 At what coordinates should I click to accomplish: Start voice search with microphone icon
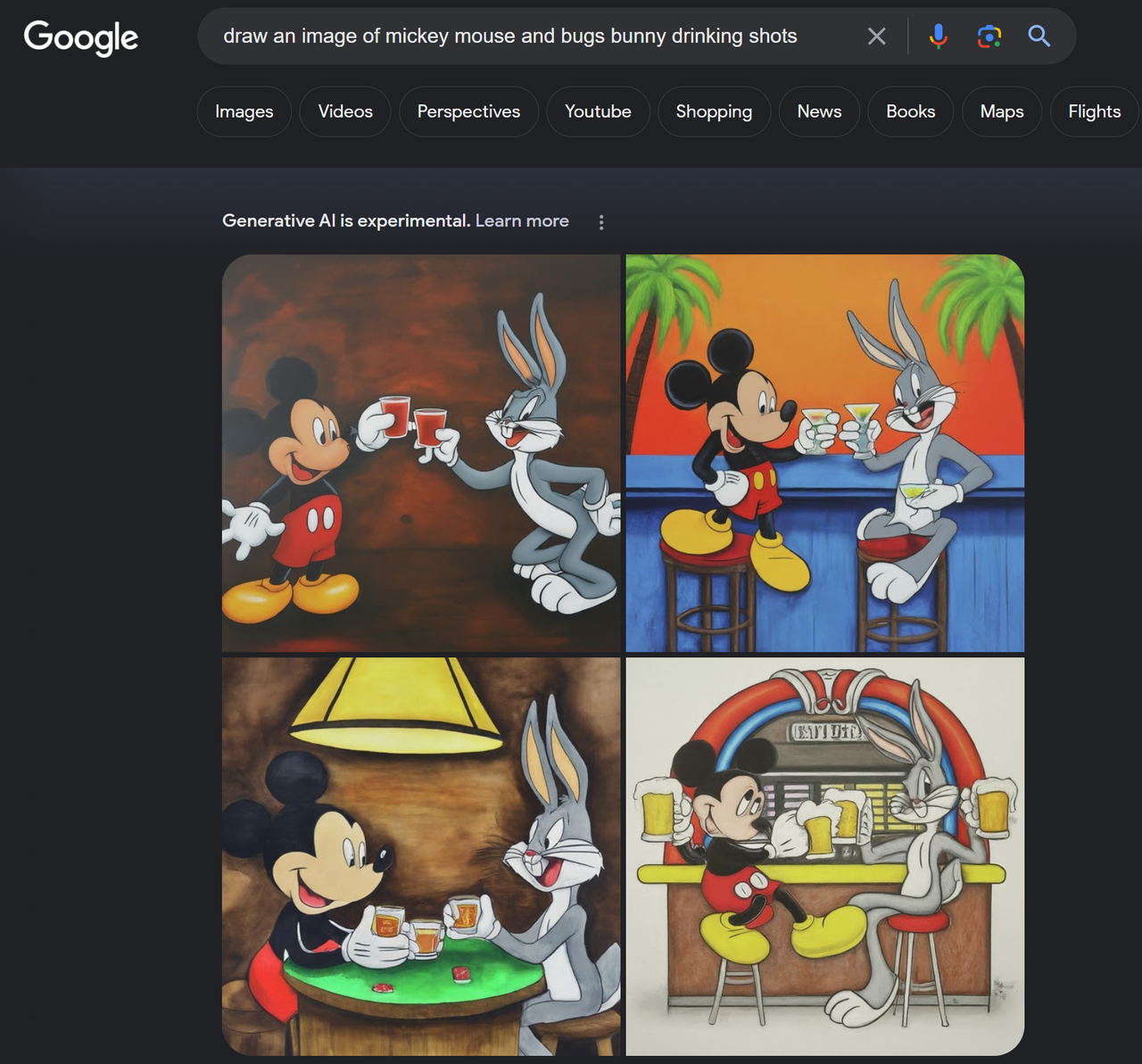938,37
